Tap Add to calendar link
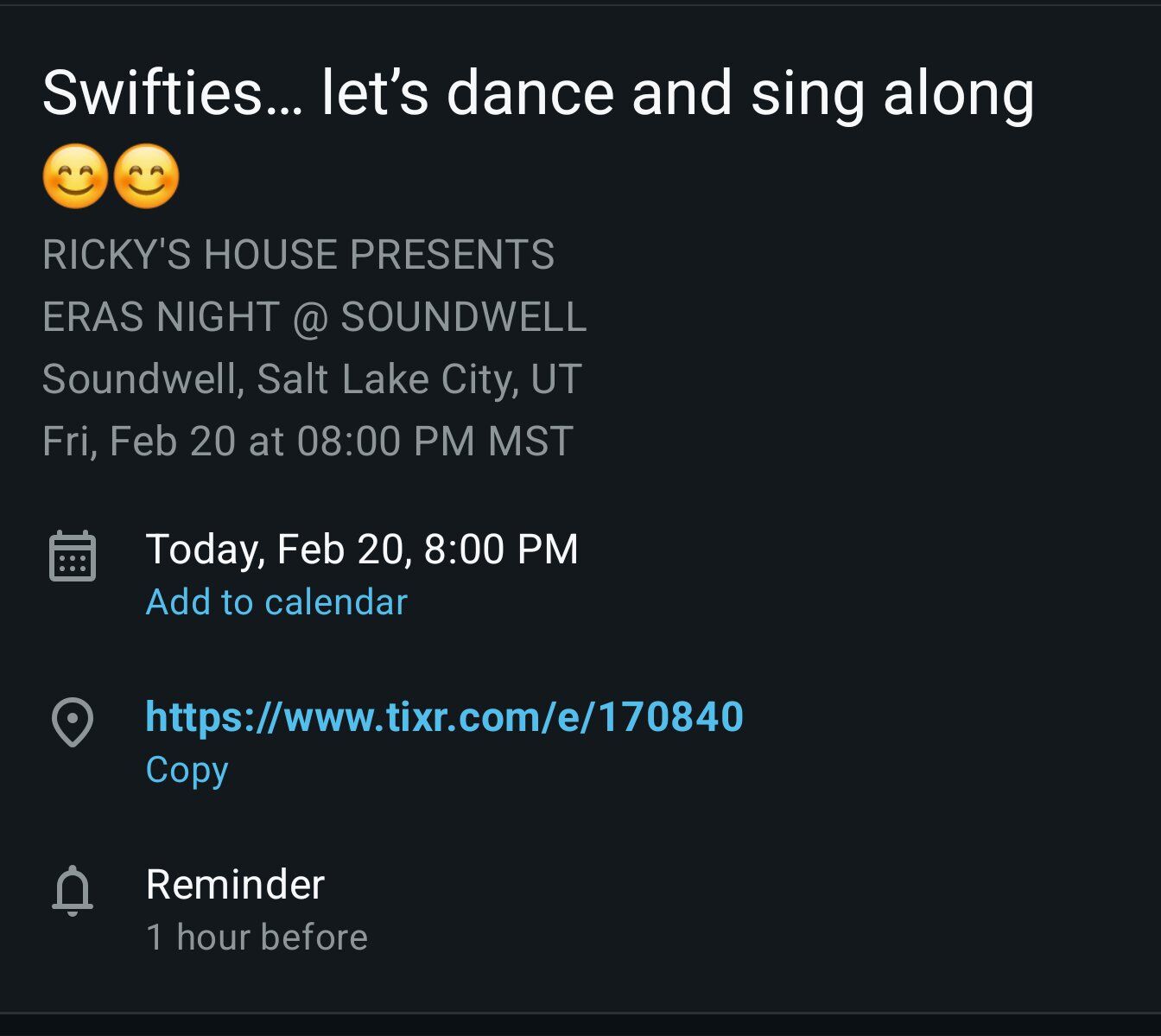The height and width of the screenshot is (1036, 1161). pos(276,602)
